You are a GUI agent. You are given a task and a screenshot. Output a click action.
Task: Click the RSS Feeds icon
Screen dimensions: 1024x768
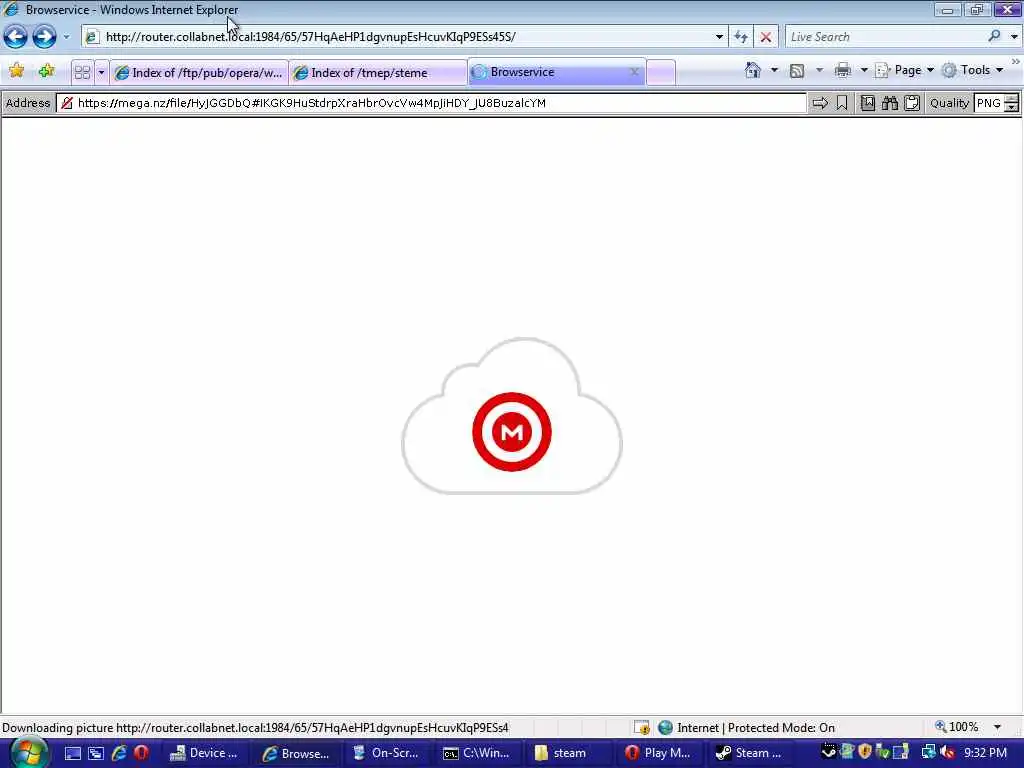click(797, 71)
